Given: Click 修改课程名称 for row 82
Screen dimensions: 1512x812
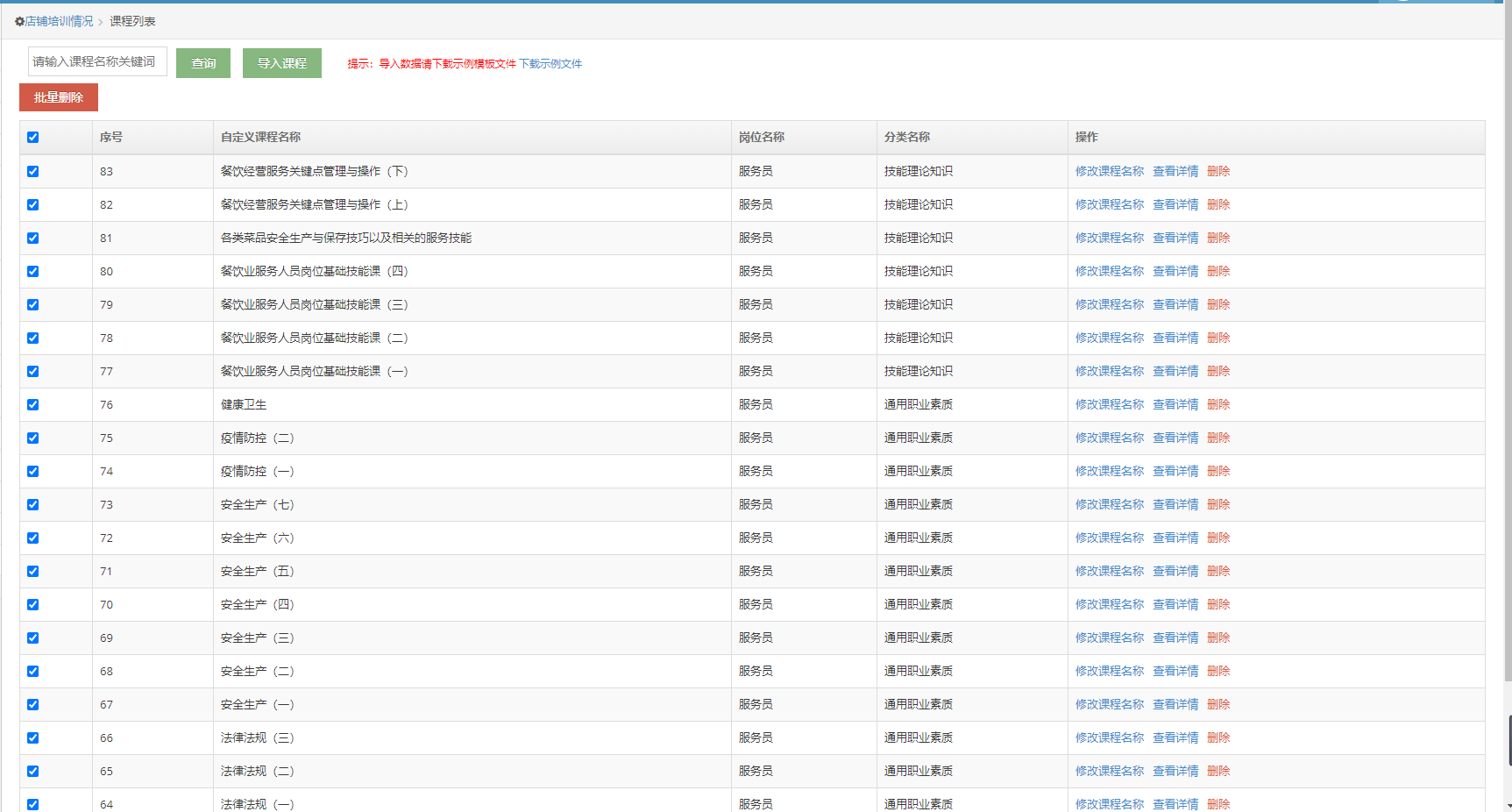Looking at the screenshot, I should [x=1109, y=204].
